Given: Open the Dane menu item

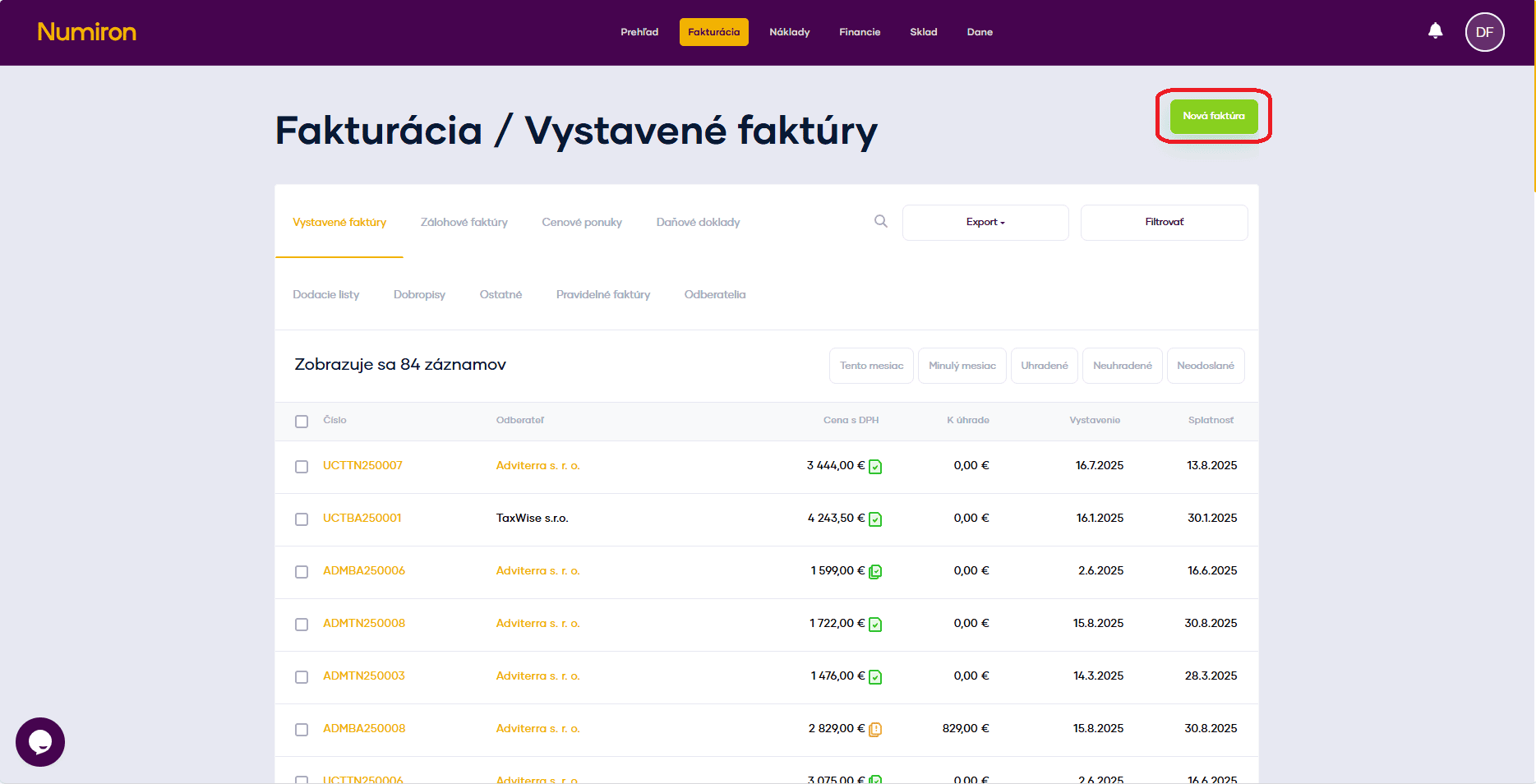Looking at the screenshot, I should coord(980,32).
